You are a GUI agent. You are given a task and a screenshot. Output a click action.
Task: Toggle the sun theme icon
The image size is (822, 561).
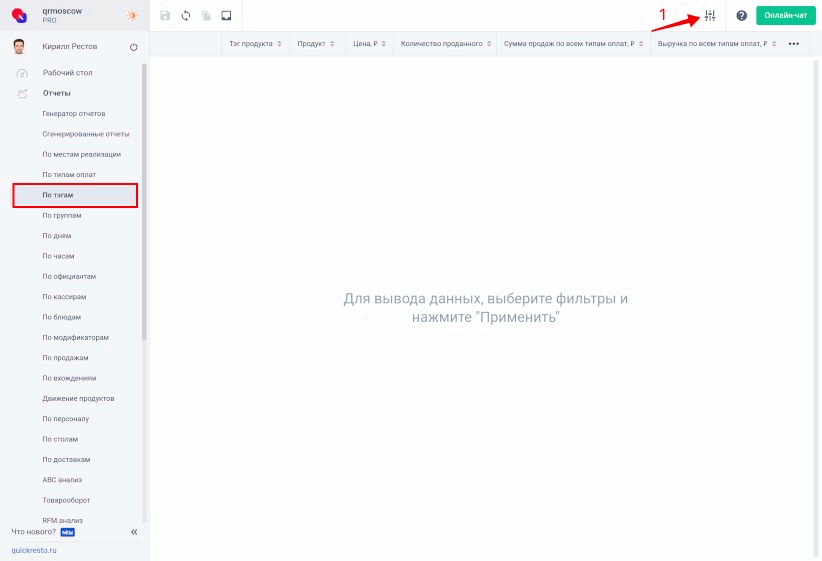click(x=132, y=16)
